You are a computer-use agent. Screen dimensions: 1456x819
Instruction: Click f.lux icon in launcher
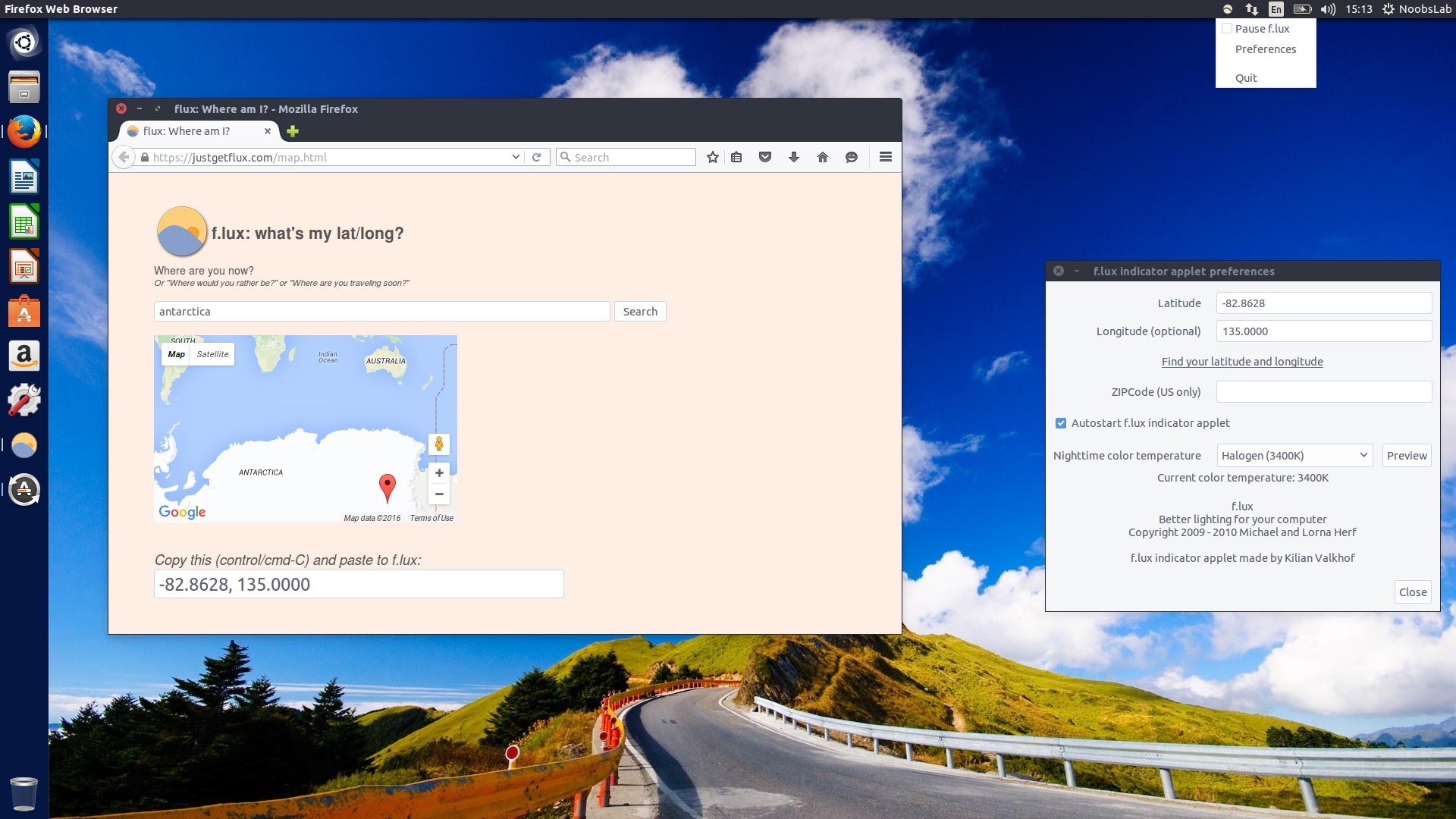click(24, 445)
